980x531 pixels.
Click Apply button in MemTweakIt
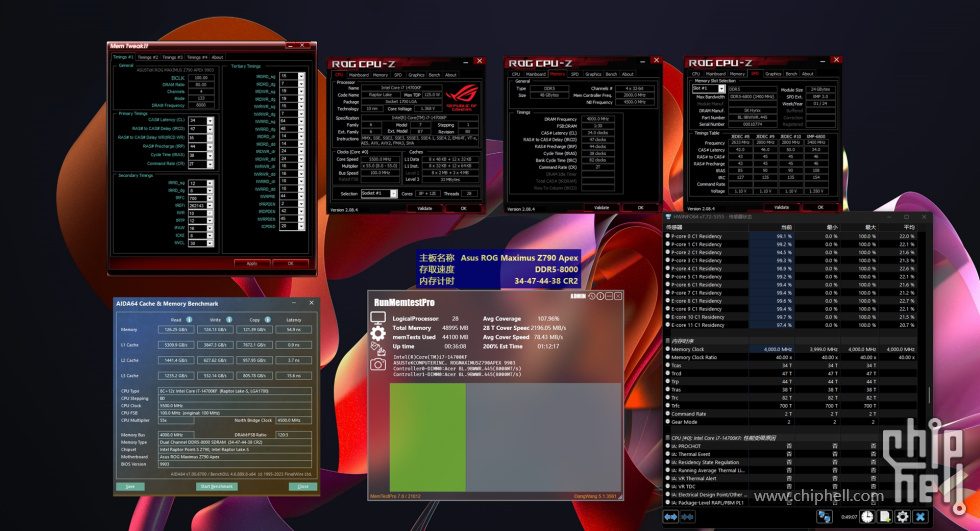[x=252, y=264]
